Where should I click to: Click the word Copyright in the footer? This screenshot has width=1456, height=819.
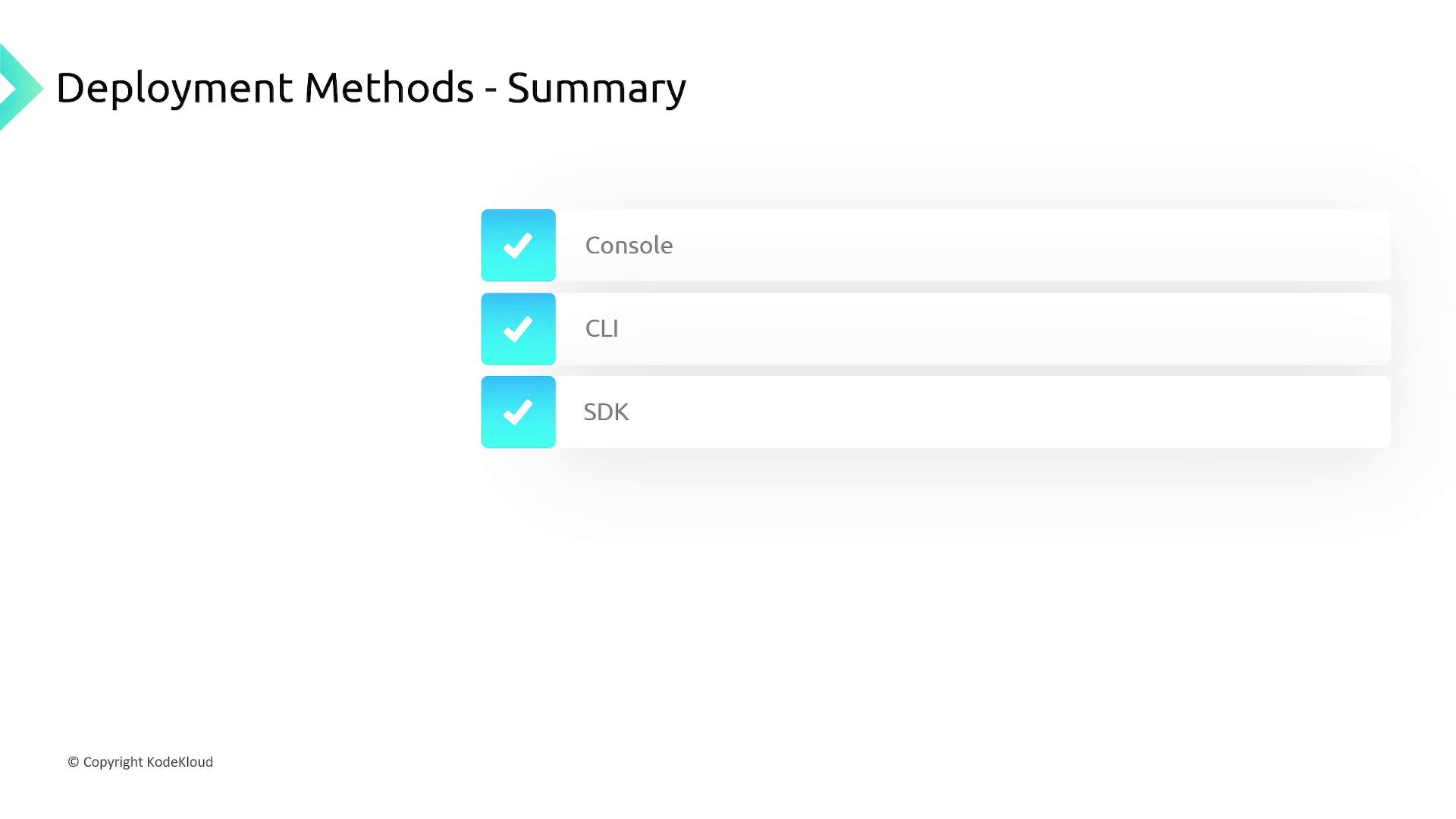(x=113, y=762)
